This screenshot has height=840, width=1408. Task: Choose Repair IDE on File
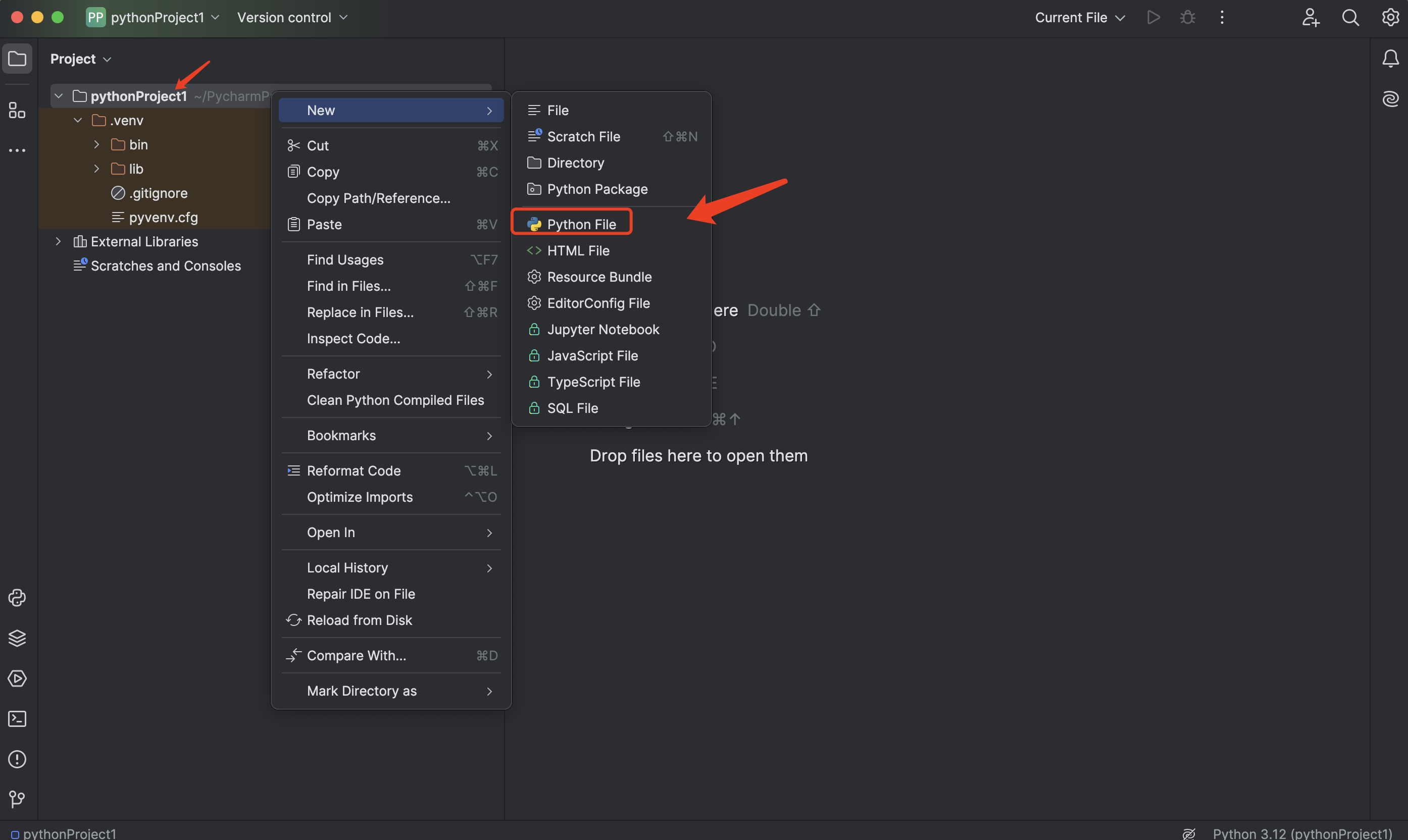tap(391, 594)
